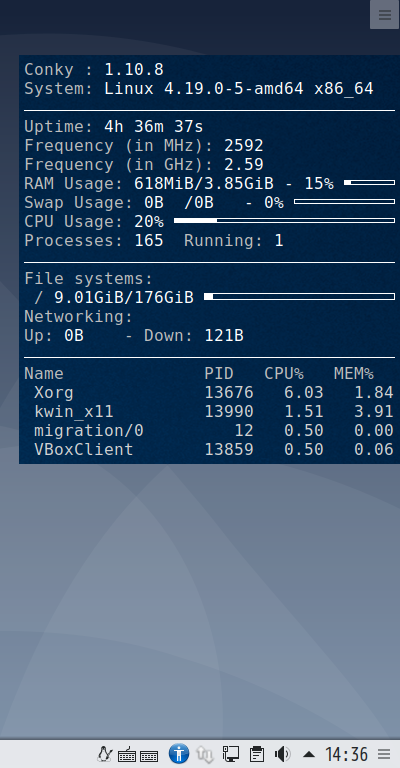Click the RAM Usage progress bar
The height and width of the screenshot is (768, 400).
369,183
